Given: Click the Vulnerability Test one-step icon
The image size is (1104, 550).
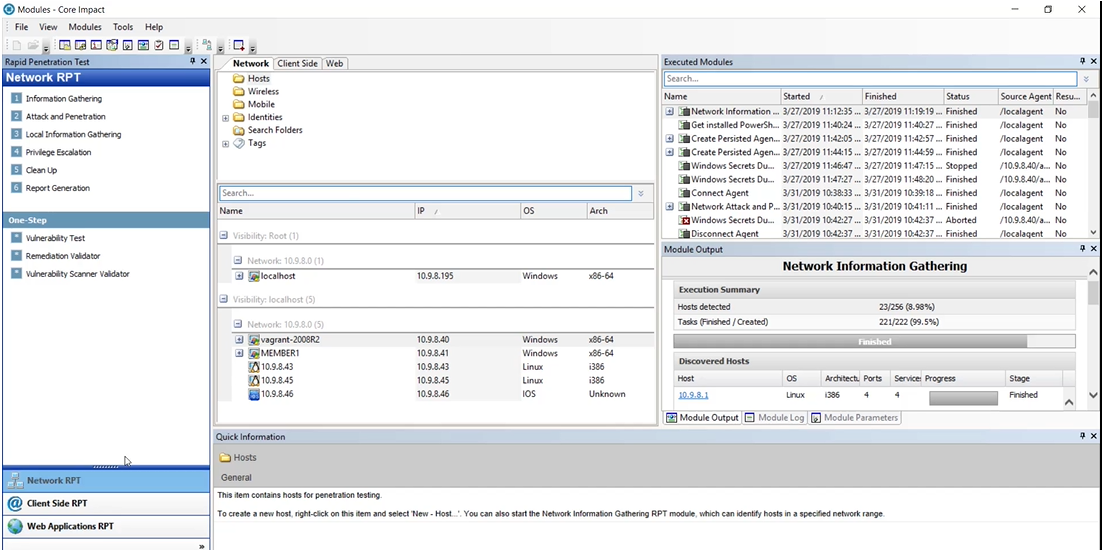Looking at the screenshot, I should 16,238.
